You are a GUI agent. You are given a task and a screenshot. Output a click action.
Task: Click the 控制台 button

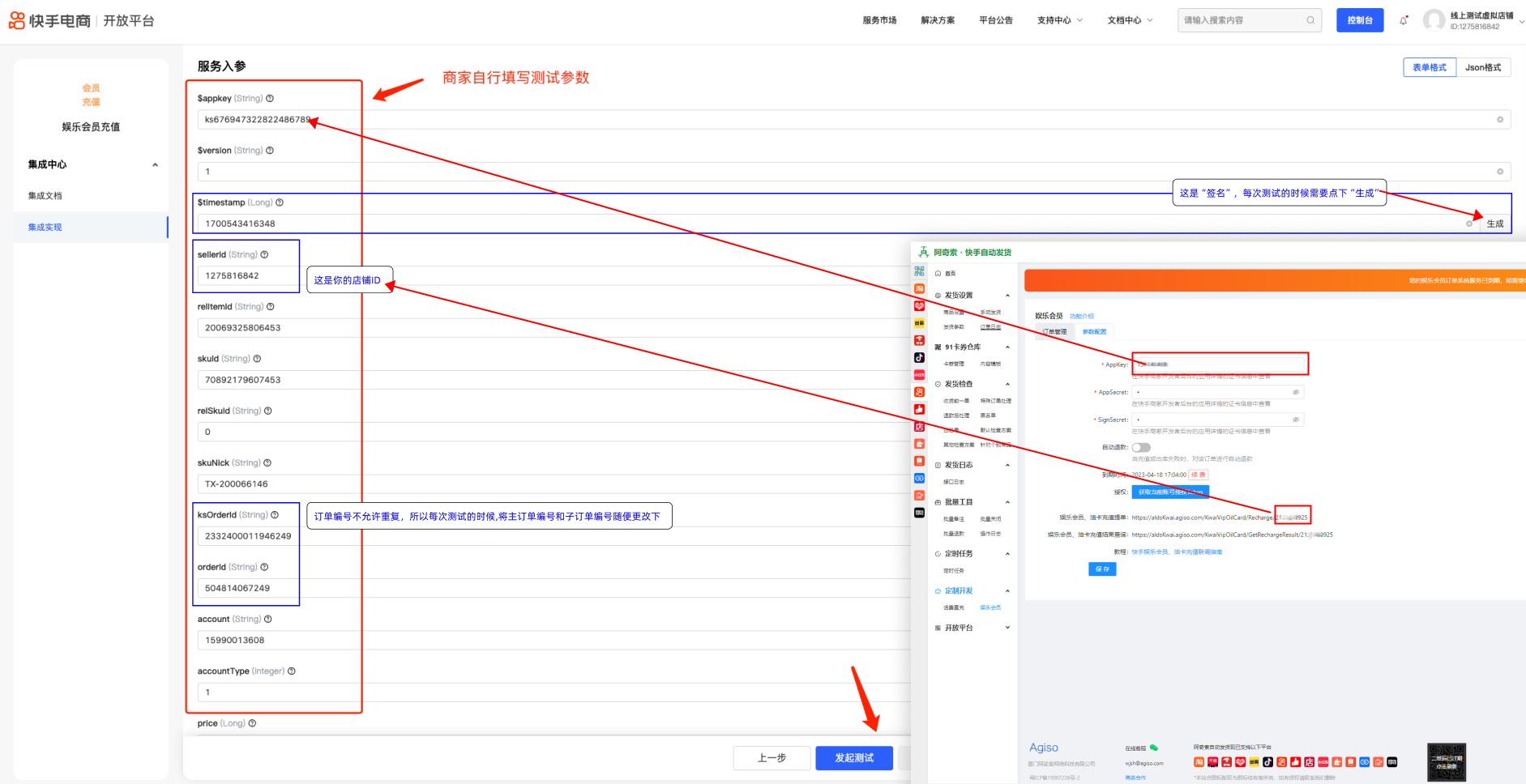tap(1360, 20)
